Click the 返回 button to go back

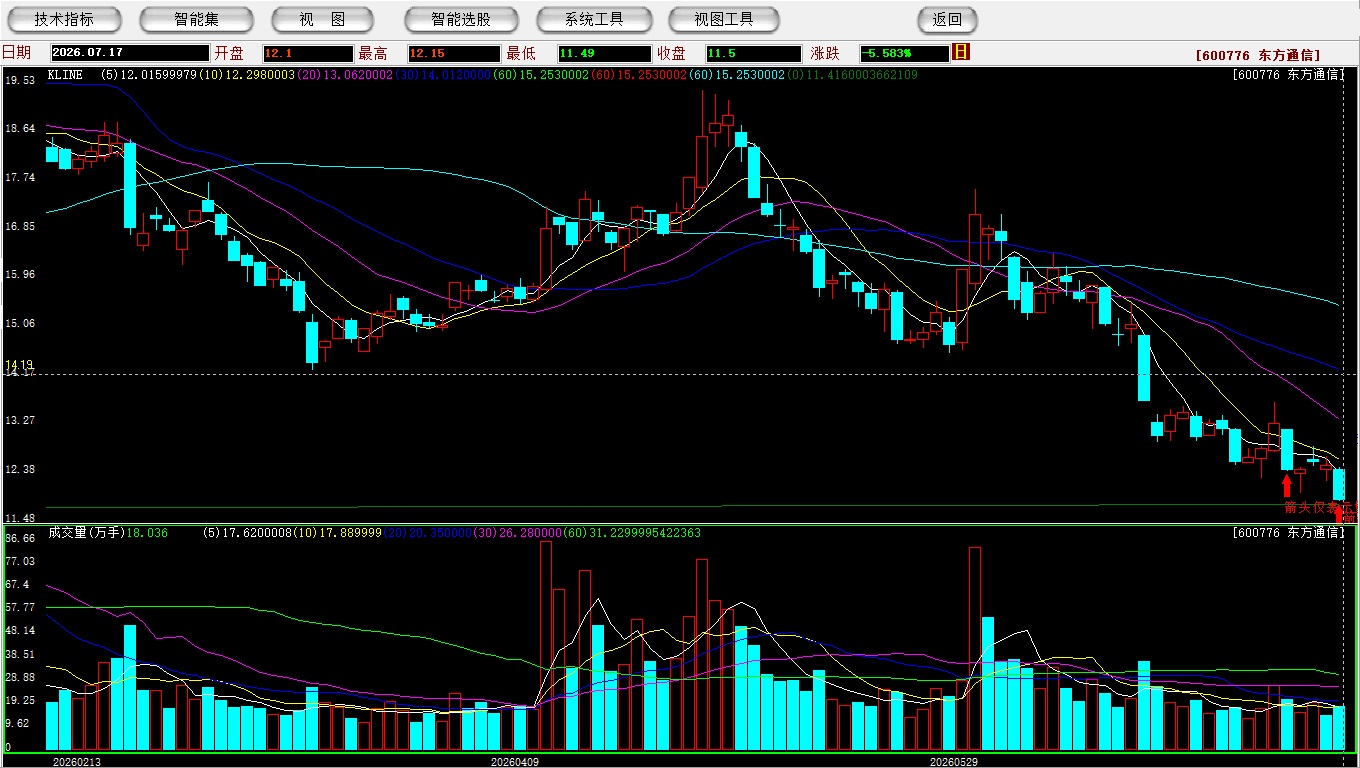click(x=947, y=19)
